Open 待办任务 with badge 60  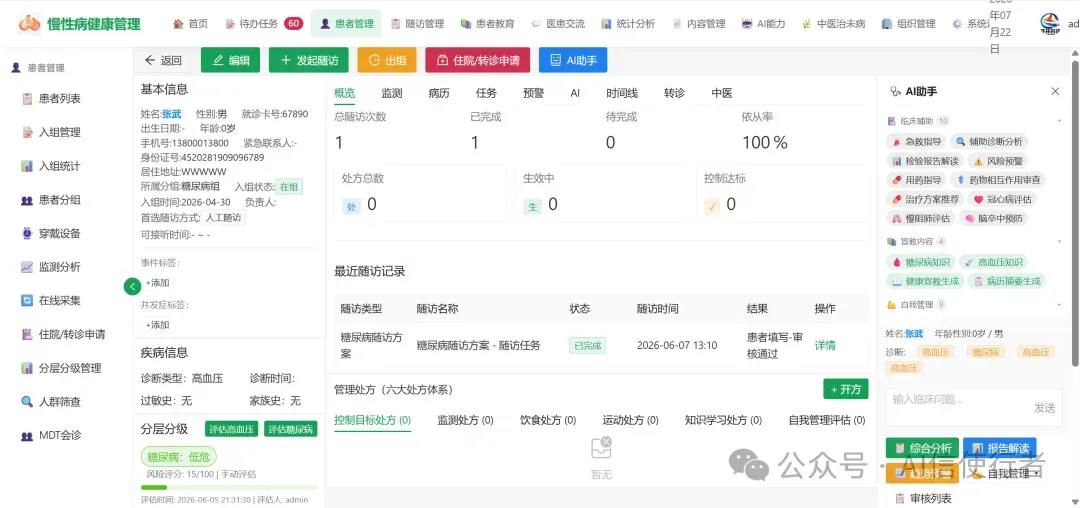[x=264, y=23]
